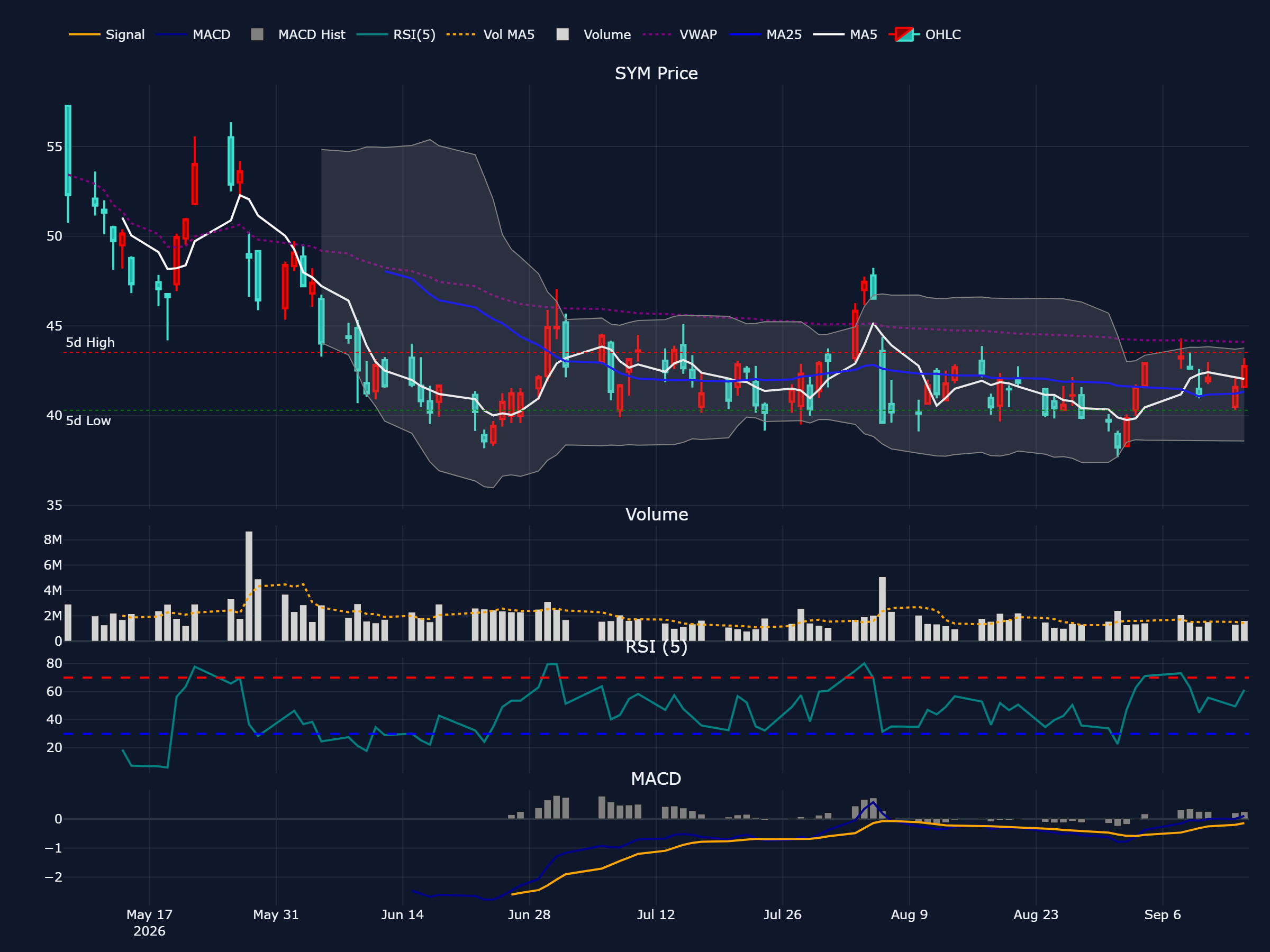Image resolution: width=1270 pixels, height=952 pixels.
Task: Click the 8M volume axis label
Action: [x=53, y=539]
